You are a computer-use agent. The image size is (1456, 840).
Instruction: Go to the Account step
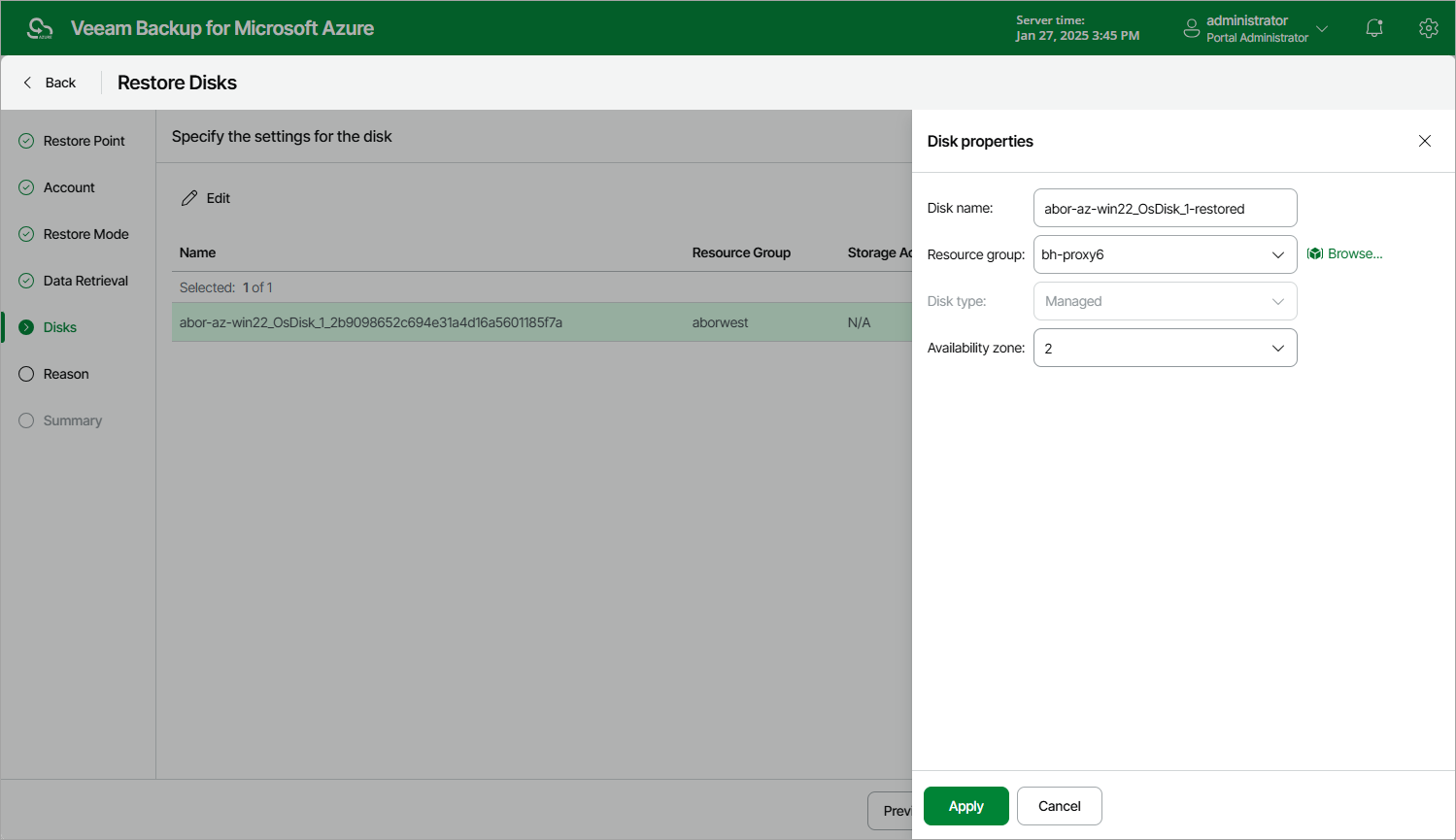[x=69, y=187]
